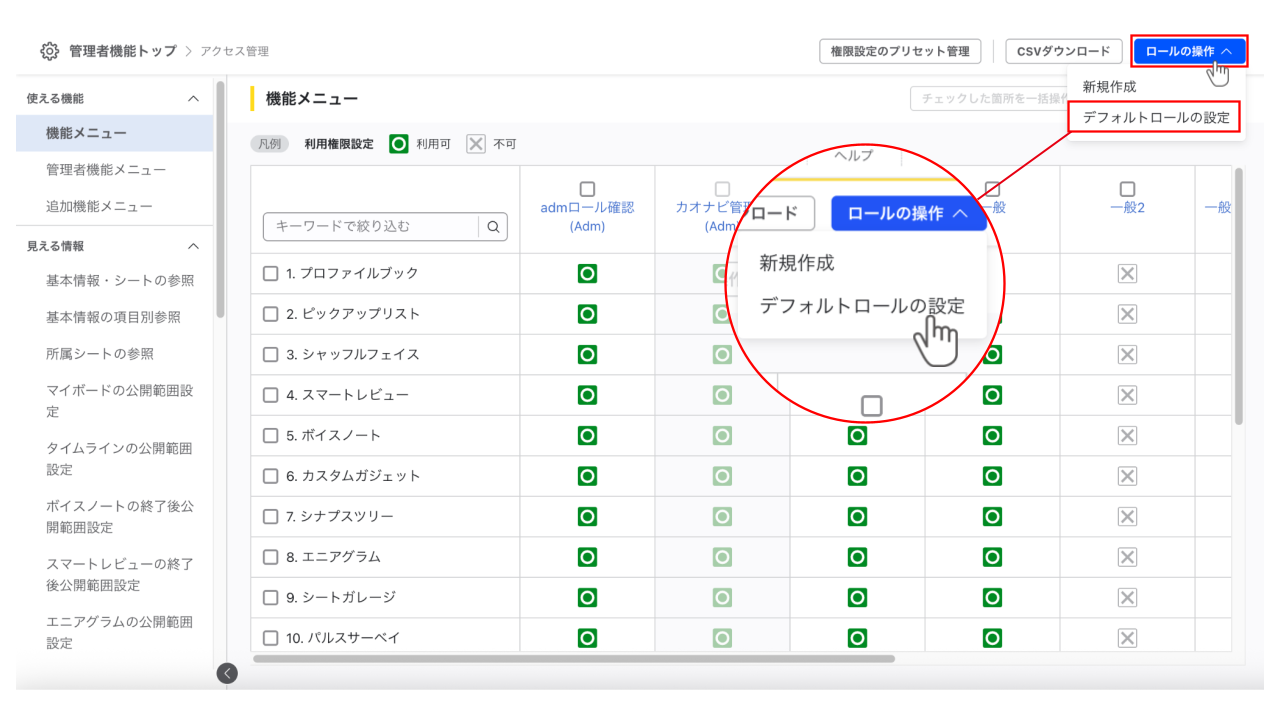Open 所属シートの参照 in the sidebar

[x=100, y=354]
